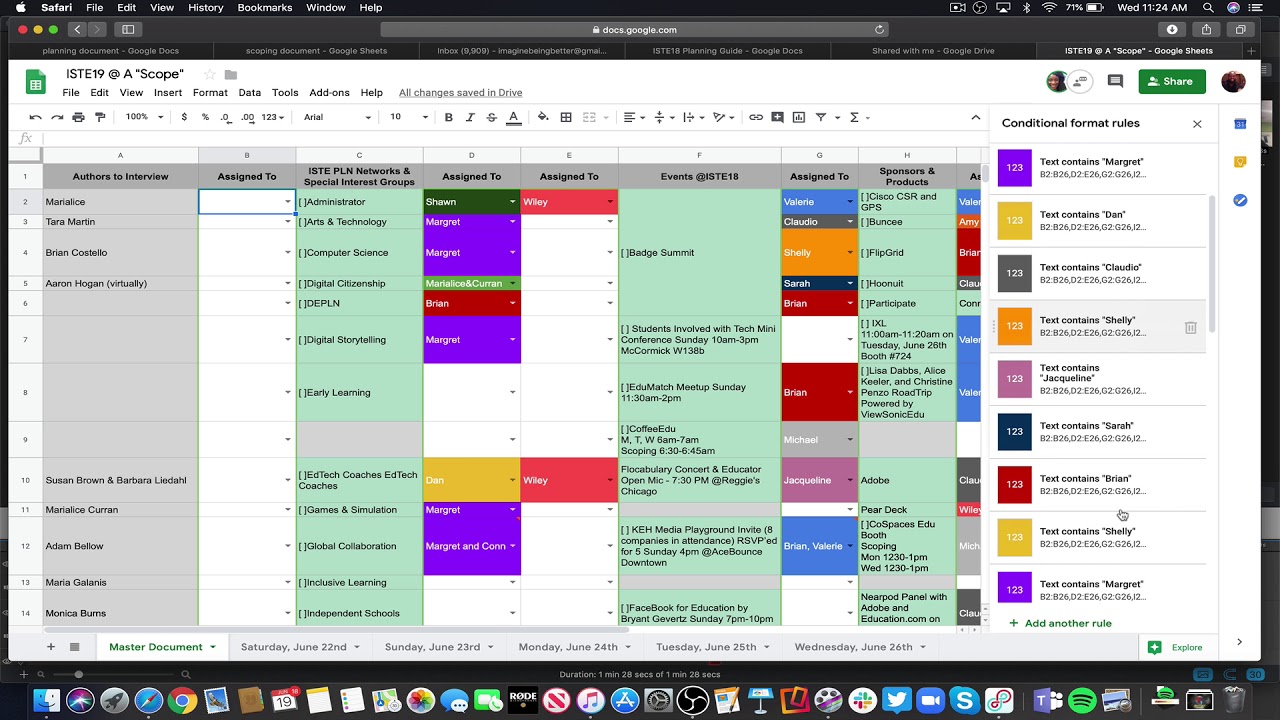1280x720 pixels.
Task: Open the File menu in Google Sheets
Action: (x=71, y=92)
